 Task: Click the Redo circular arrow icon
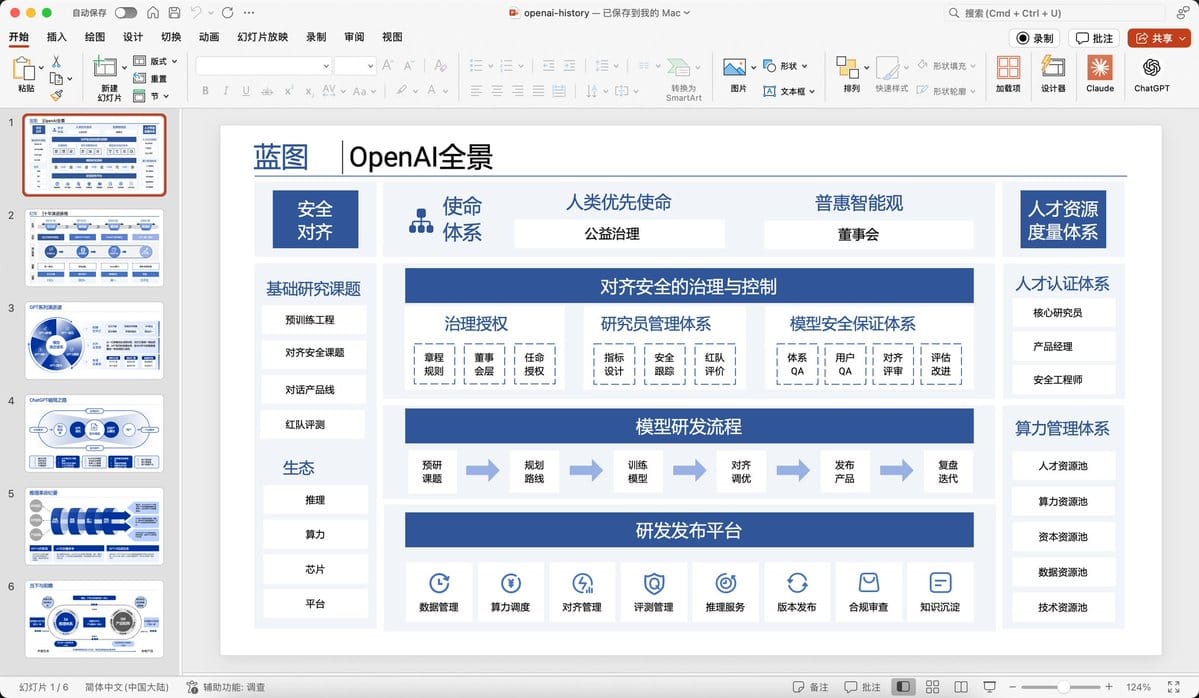point(228,12)
